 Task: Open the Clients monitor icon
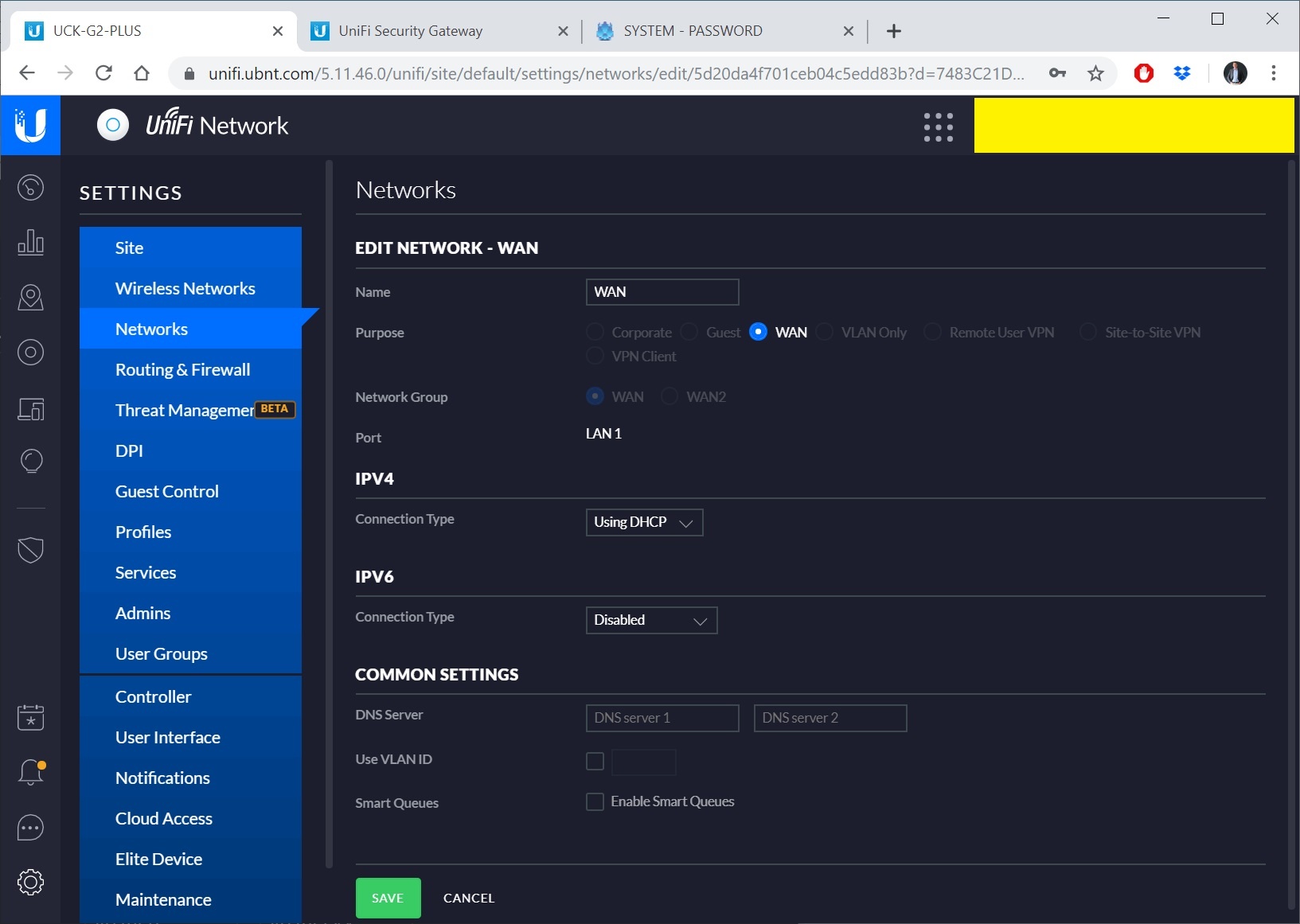pyautogui.click(x=30, y=409)
